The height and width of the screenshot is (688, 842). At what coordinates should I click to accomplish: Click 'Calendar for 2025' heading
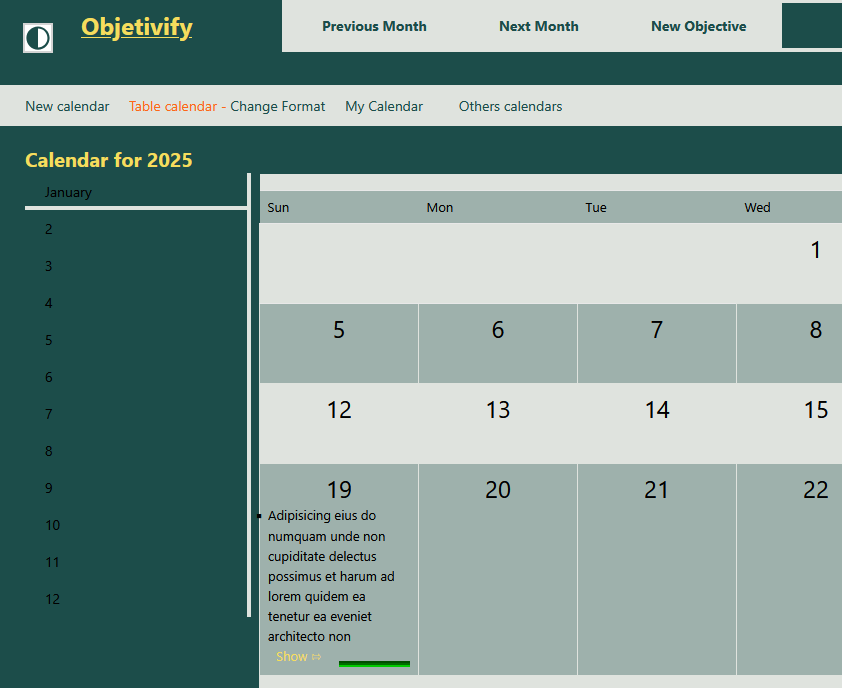108,160
